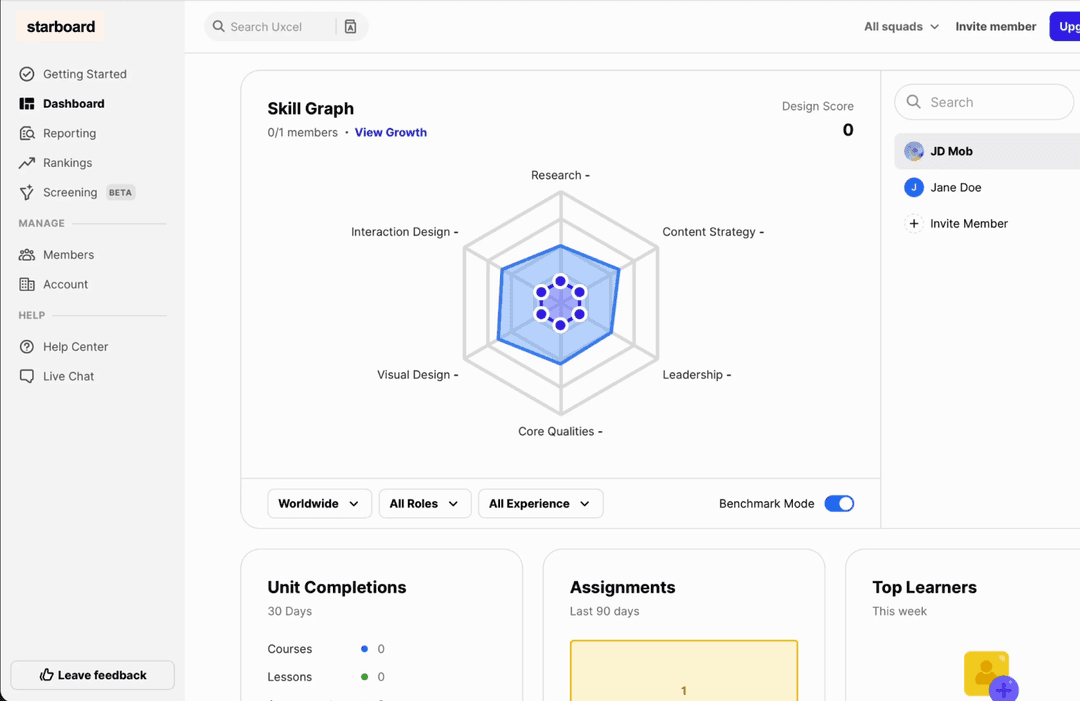Click the Members people icon
1080x701 pixels.
tap(27, 255)
